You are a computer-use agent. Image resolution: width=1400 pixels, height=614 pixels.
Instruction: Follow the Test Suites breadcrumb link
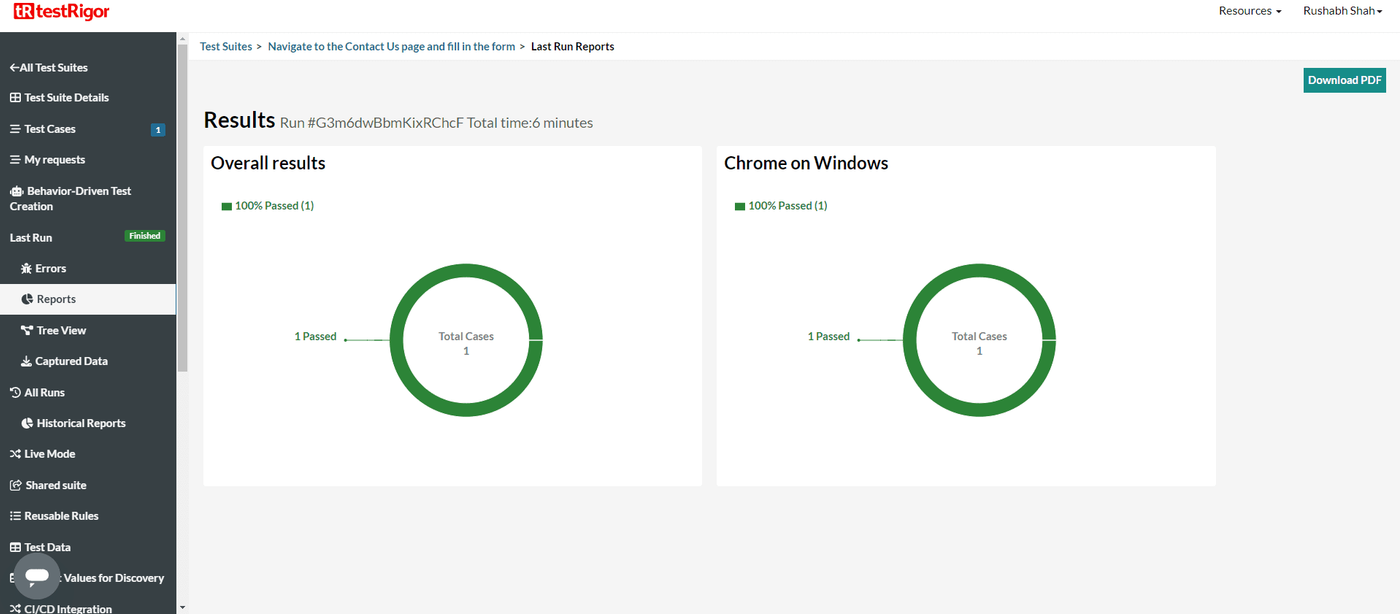(x=226, y=46)
